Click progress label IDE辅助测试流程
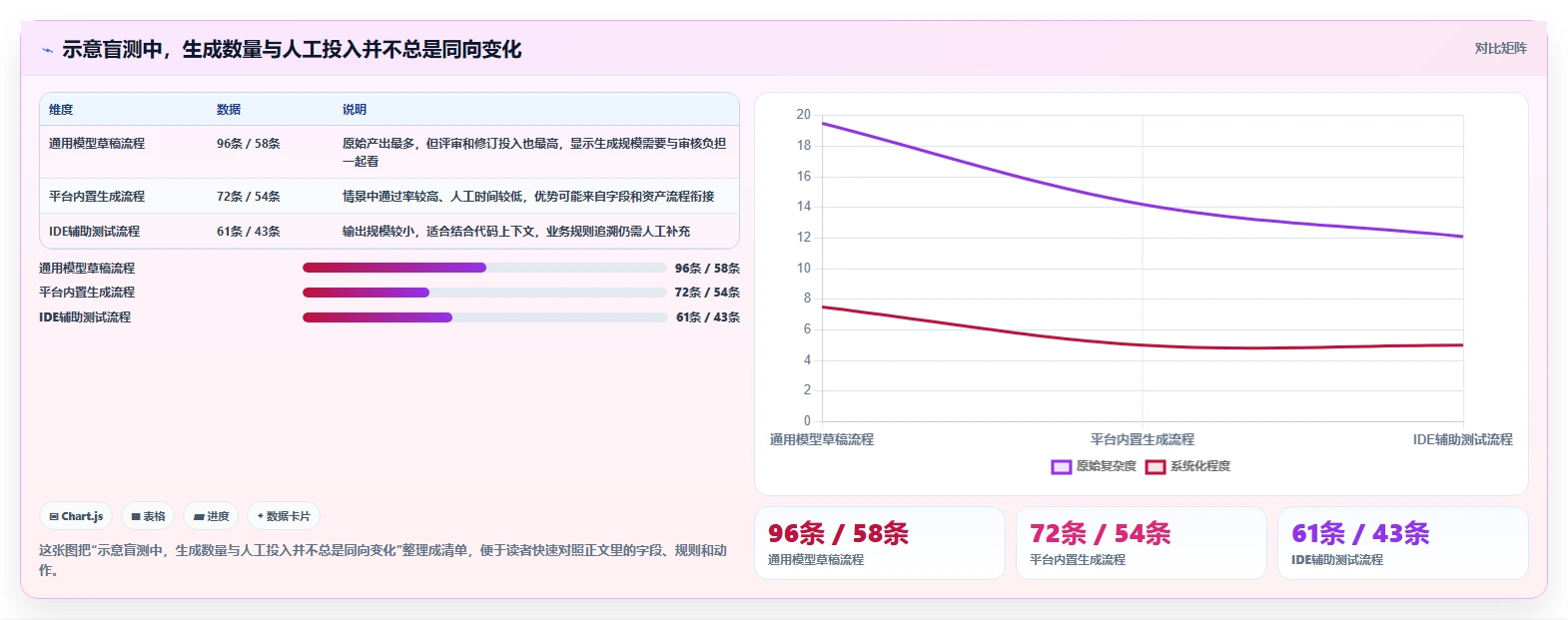 click(x=85, y=317)
